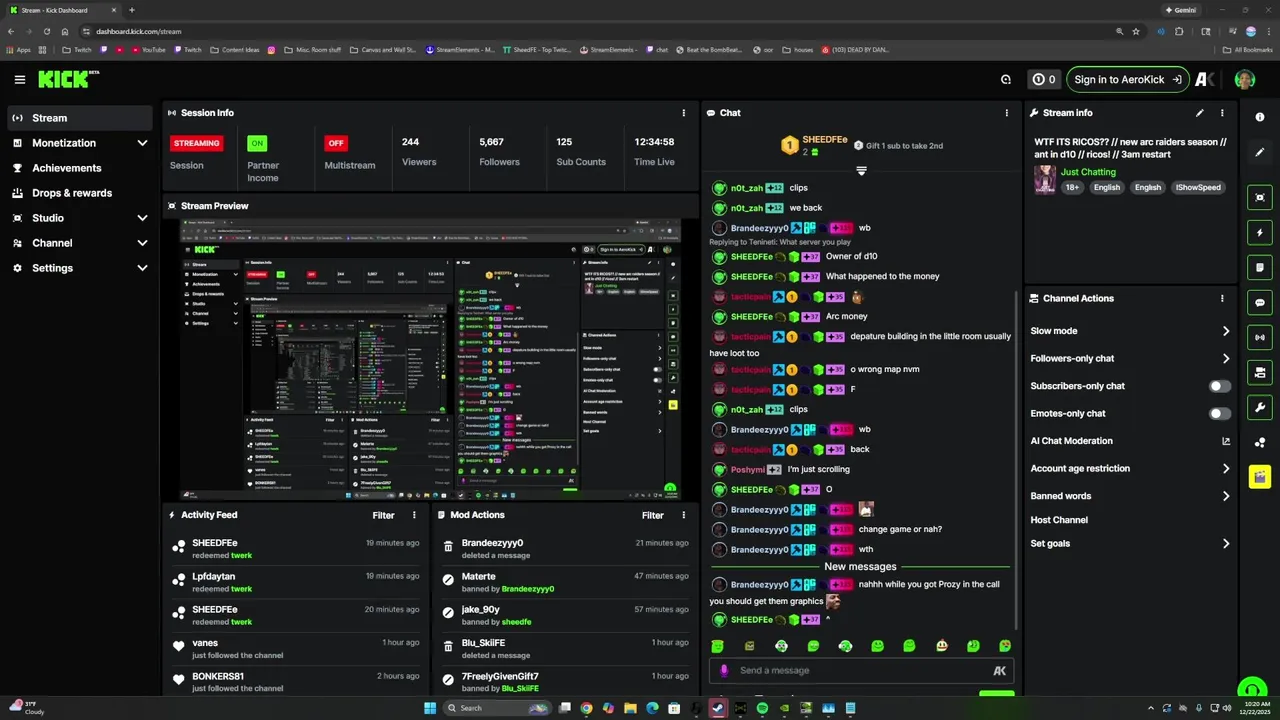
Task: Click the lightning bolt icon in right sidebar
Action: click(x=1260, y=232)
